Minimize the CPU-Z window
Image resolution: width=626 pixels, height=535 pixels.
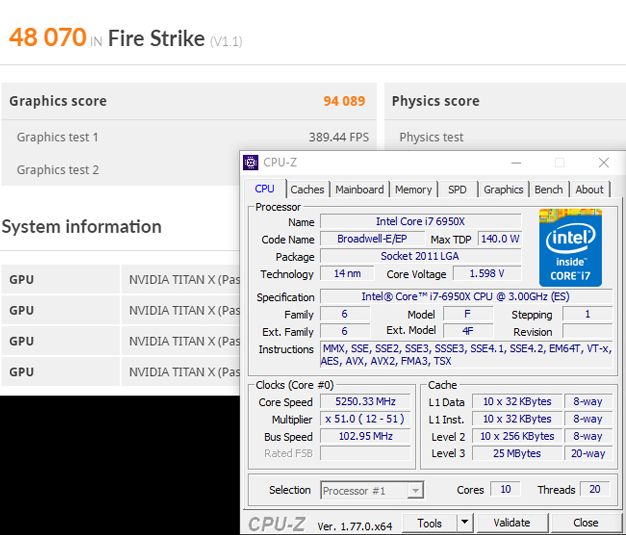[x=515, y=162]
